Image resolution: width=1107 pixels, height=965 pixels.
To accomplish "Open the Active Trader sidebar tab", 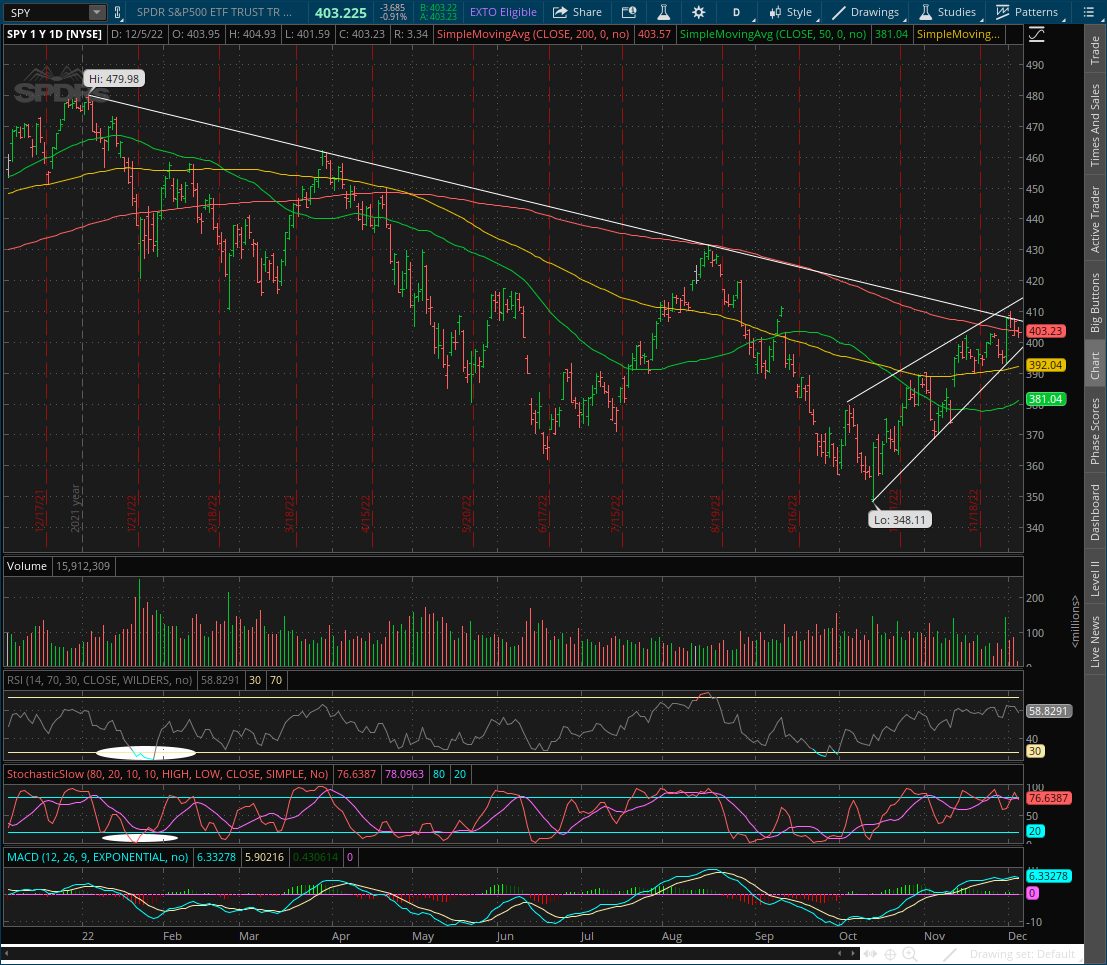I will [1095, 219].
